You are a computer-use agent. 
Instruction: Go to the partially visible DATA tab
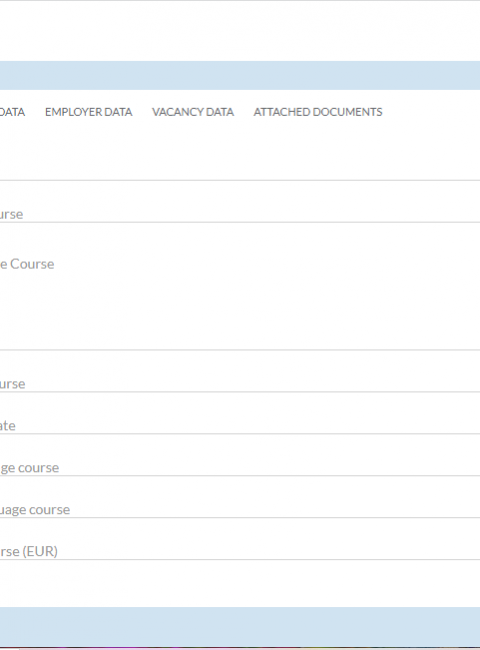tap(12, 112)
